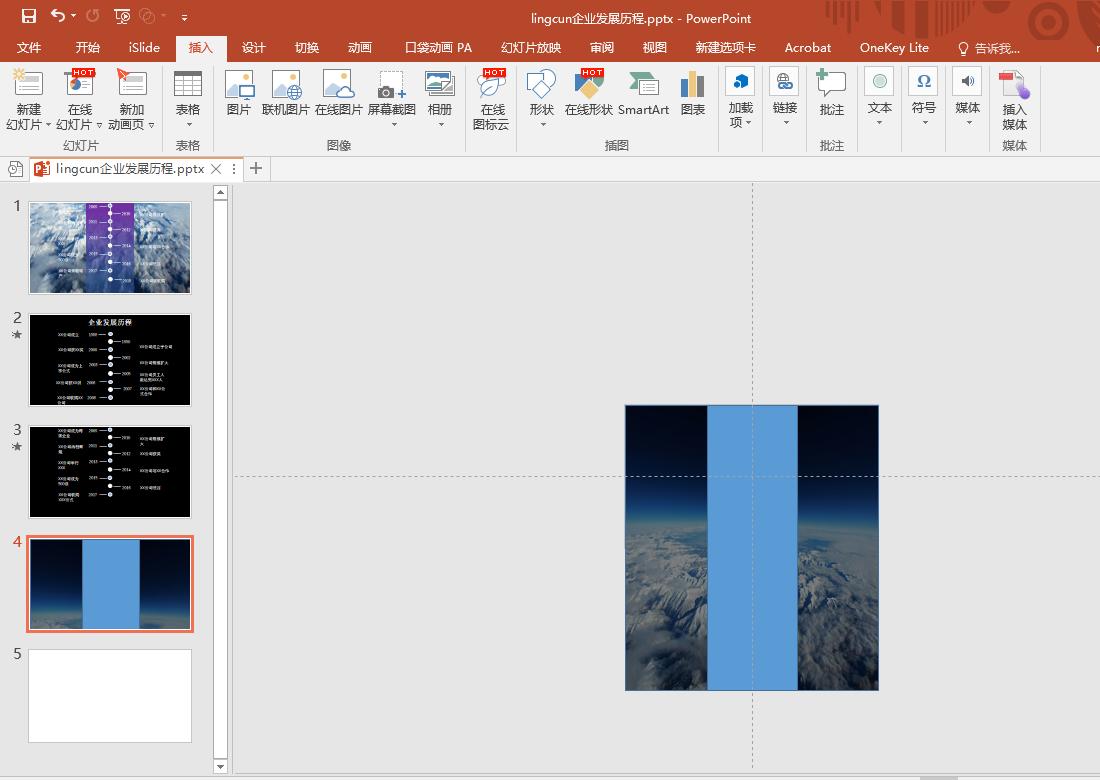Click the 在线图片 online image icon

[339, 94]
